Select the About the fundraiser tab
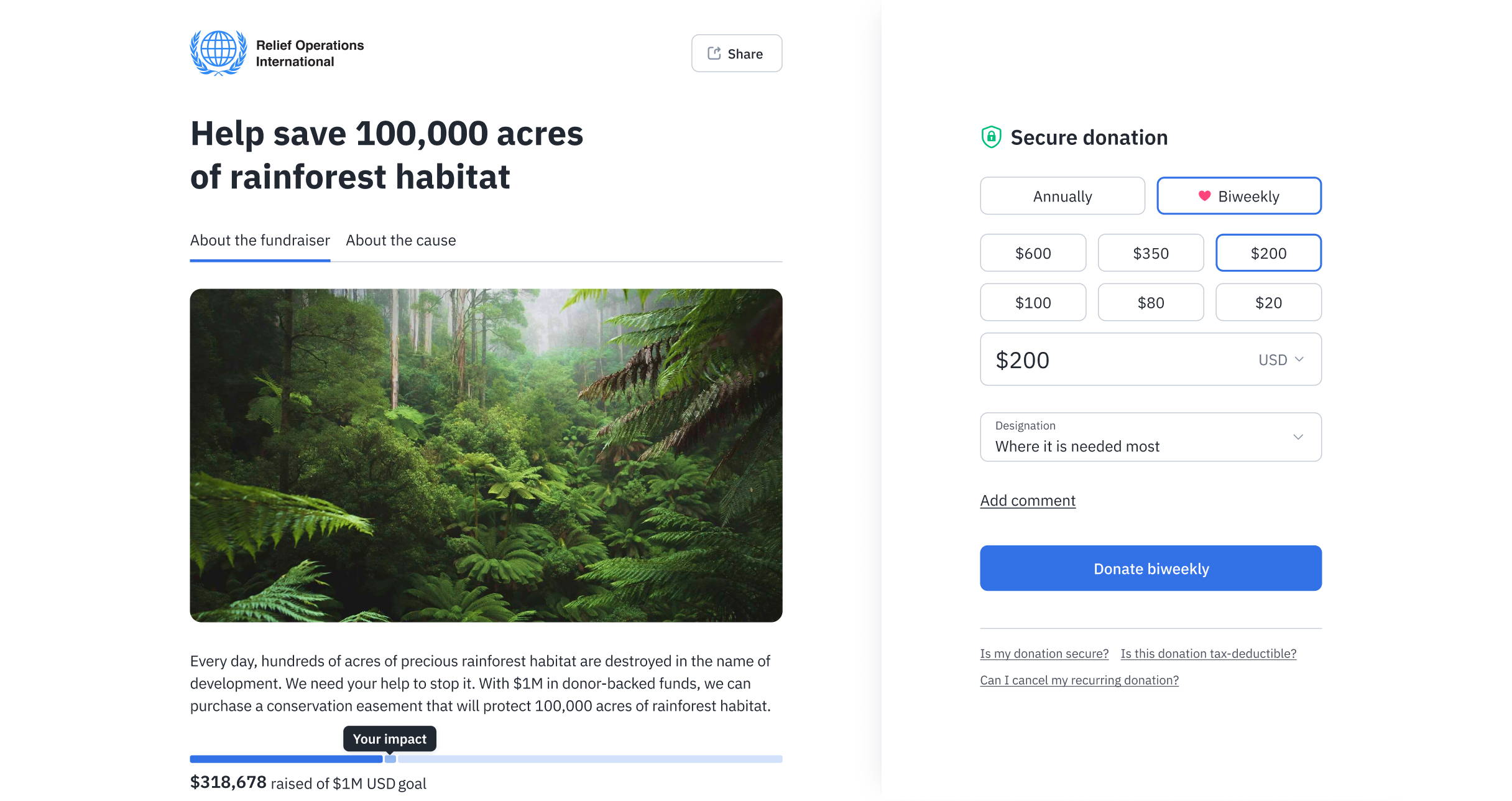Image resolution: width=1512 pixels, height=801 pixels. (259, 240)
